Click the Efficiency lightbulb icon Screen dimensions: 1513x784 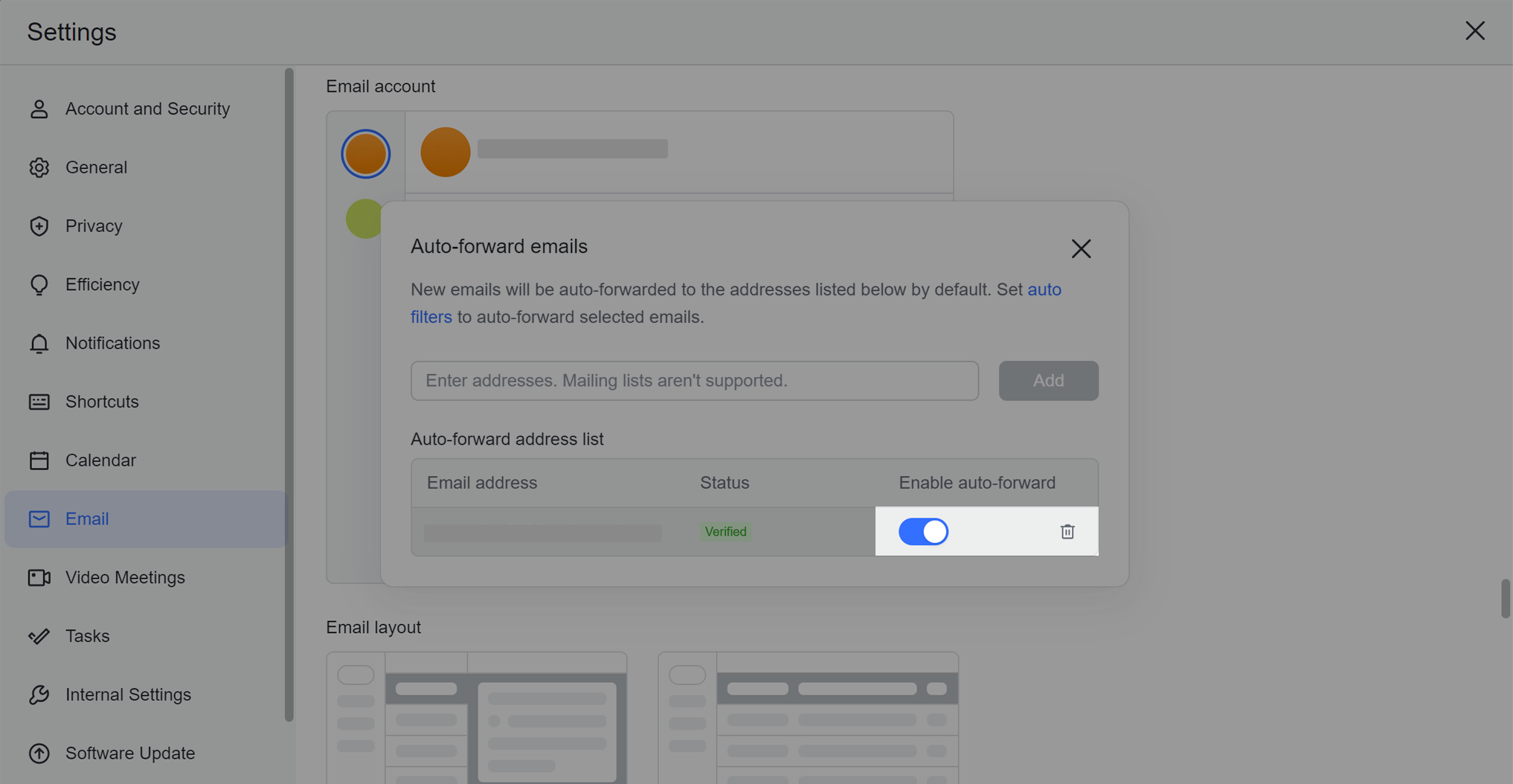(x=39, y=284)
